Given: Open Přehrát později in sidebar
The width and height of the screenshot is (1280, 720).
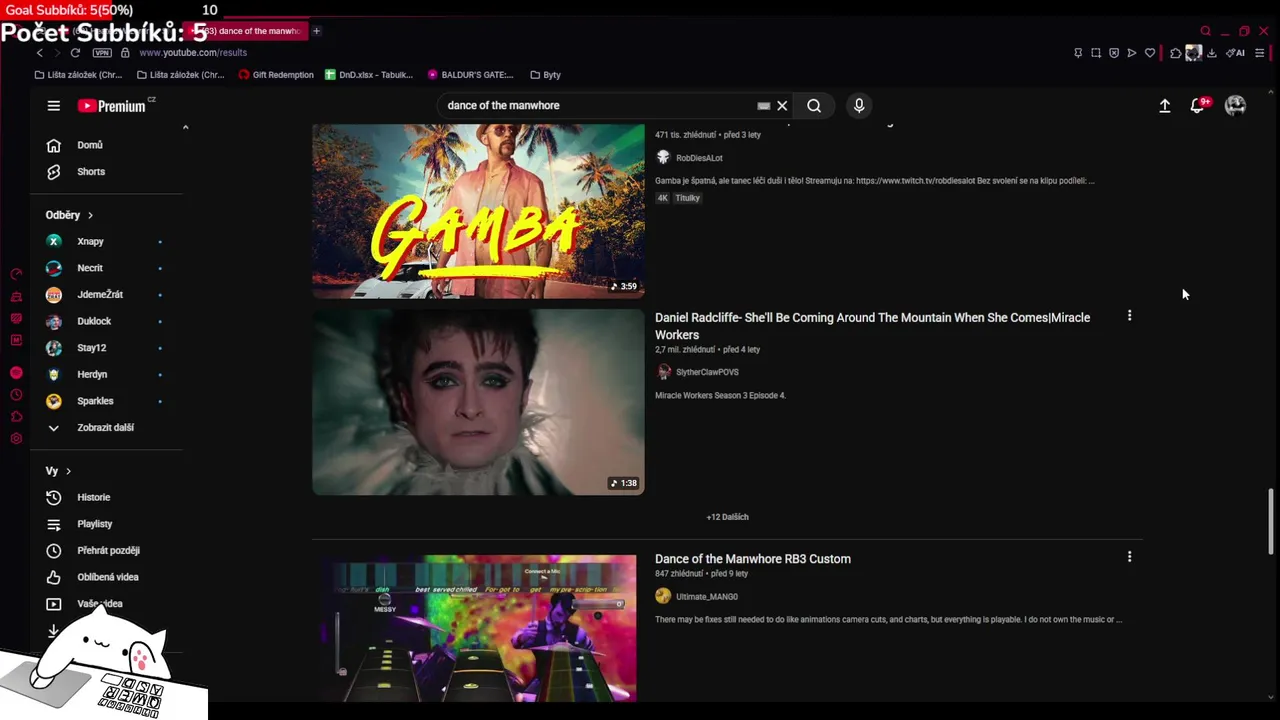Looking at the screenshot, I should tap(106, 551).
